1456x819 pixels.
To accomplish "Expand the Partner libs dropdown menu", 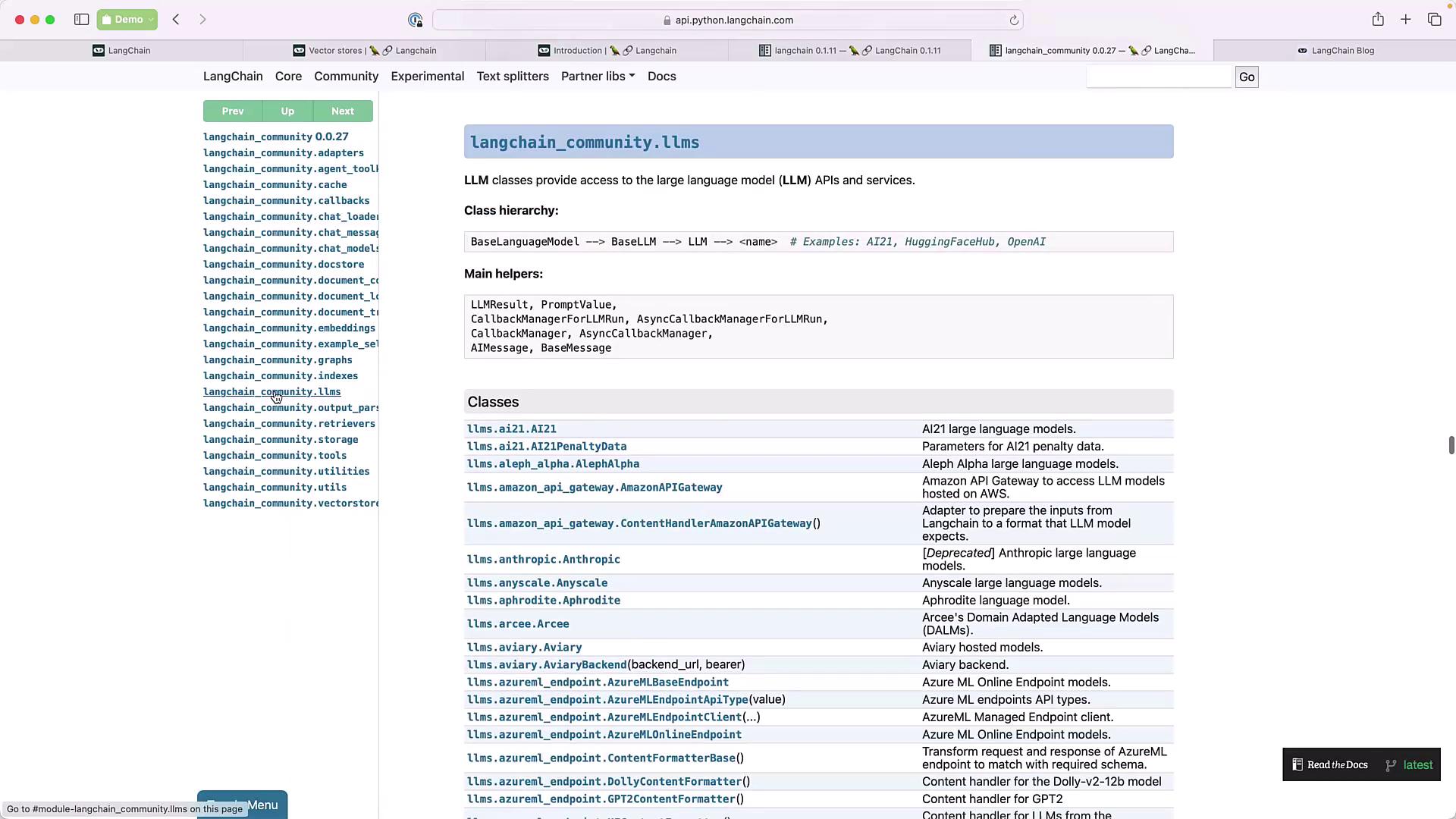I will (598, 77).
